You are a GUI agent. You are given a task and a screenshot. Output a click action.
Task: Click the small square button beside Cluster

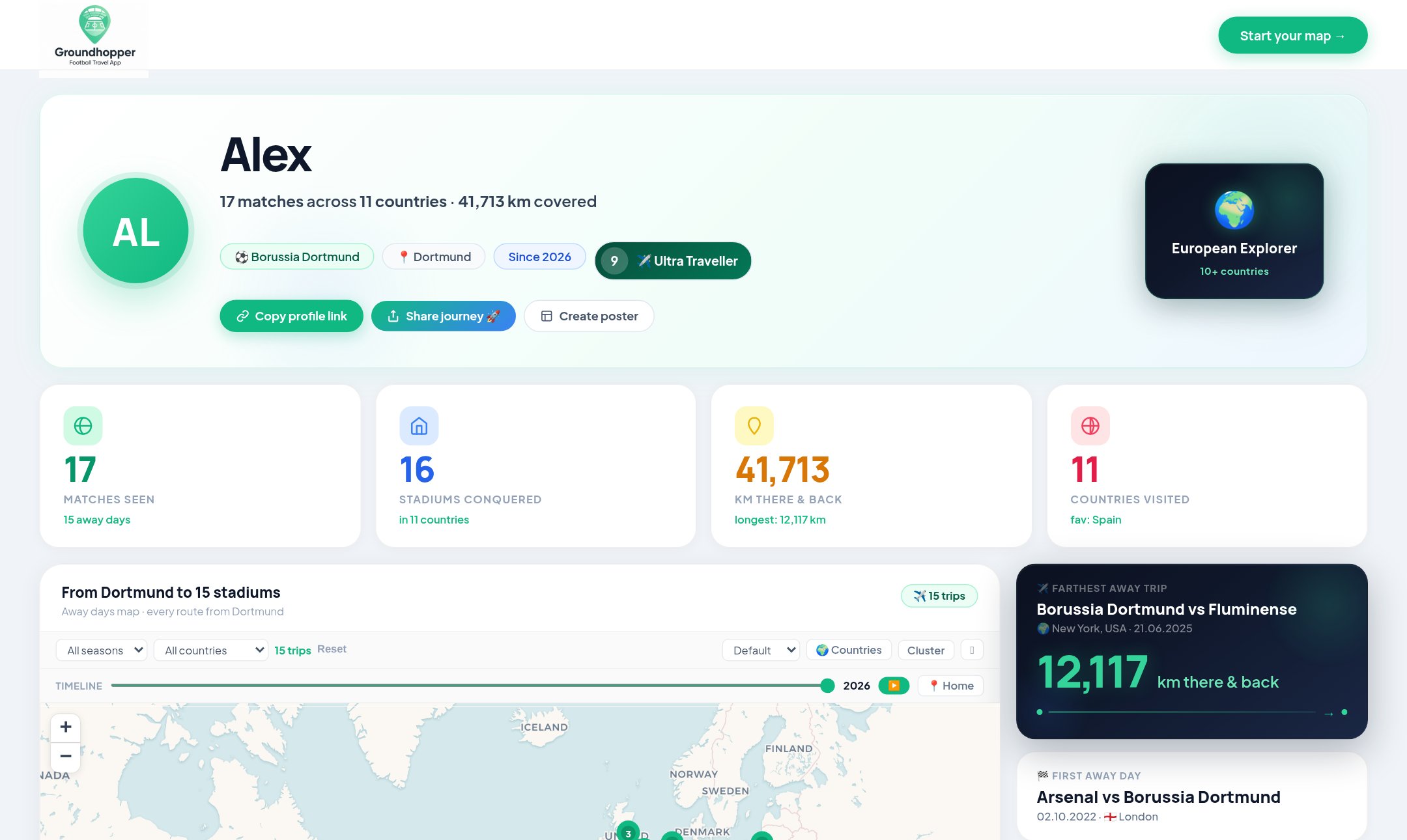tap(972, 650)
